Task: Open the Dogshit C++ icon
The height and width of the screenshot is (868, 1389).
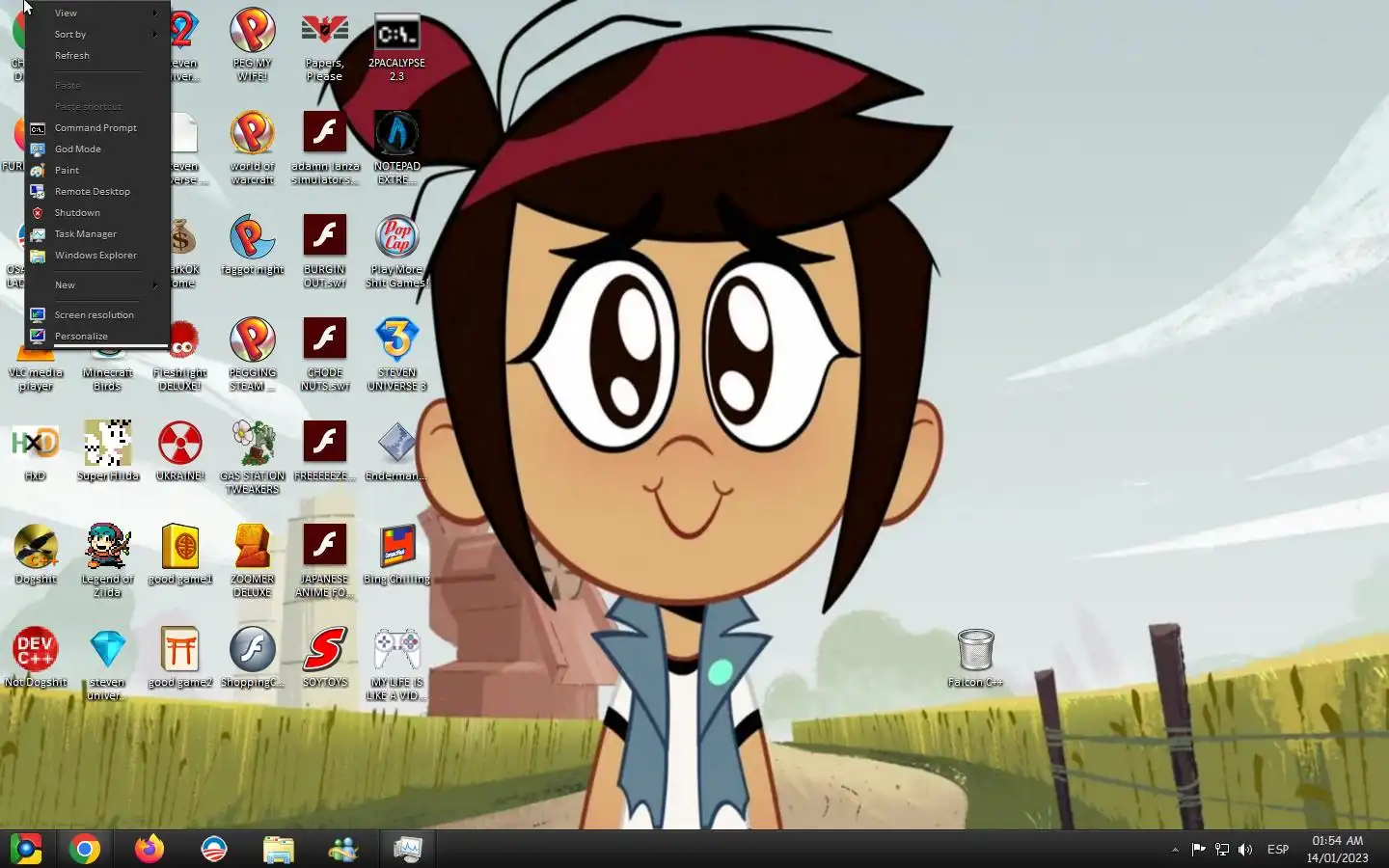Action: pyautogui.click(x=35, y=554)
